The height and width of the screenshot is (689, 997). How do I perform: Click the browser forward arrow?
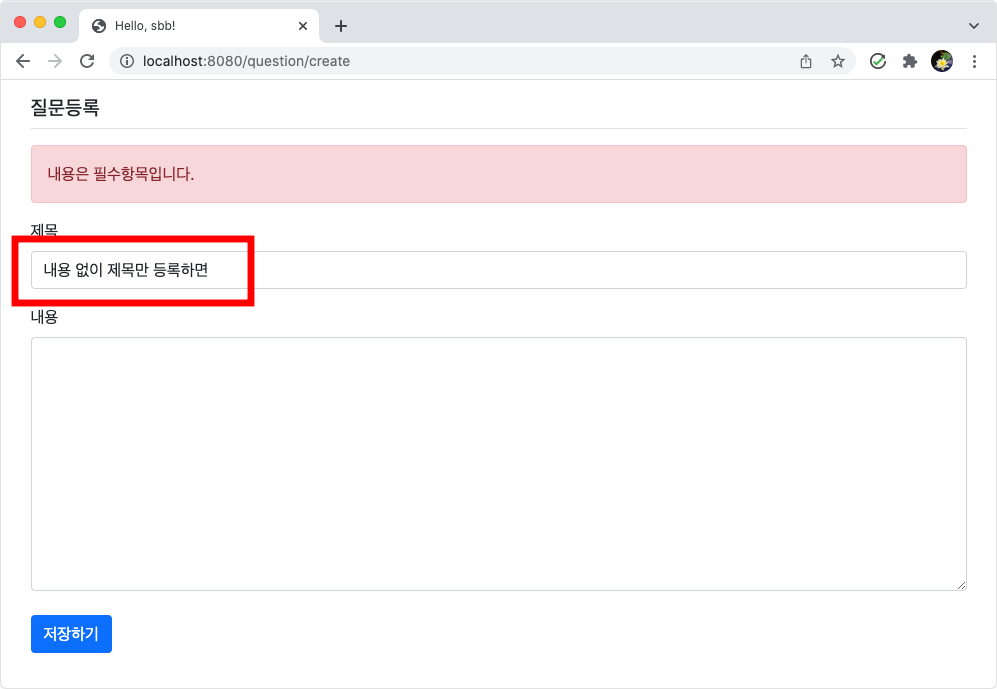pos(55,61)
